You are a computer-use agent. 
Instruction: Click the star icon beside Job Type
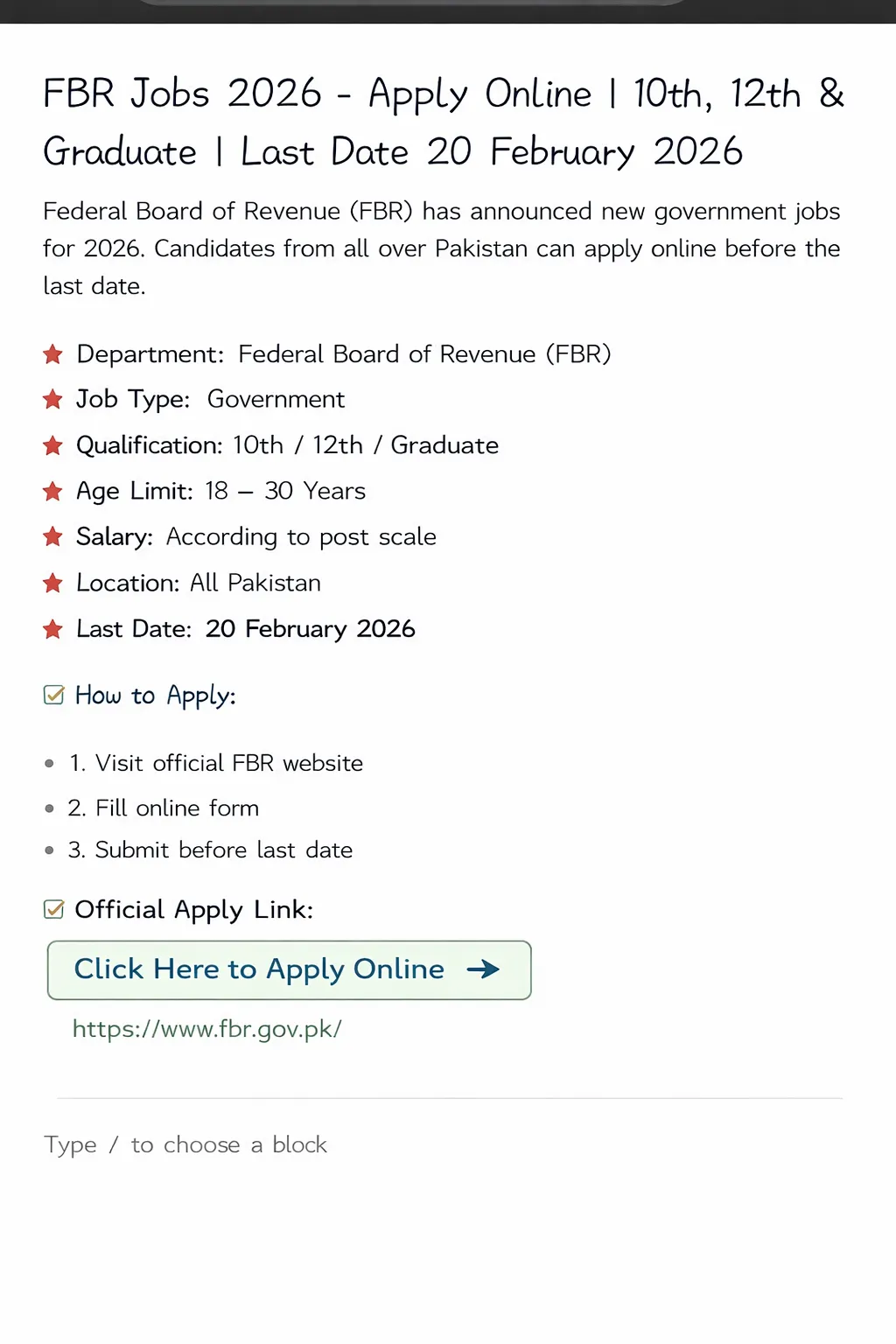pyautogui.click(x=53, y=400)
